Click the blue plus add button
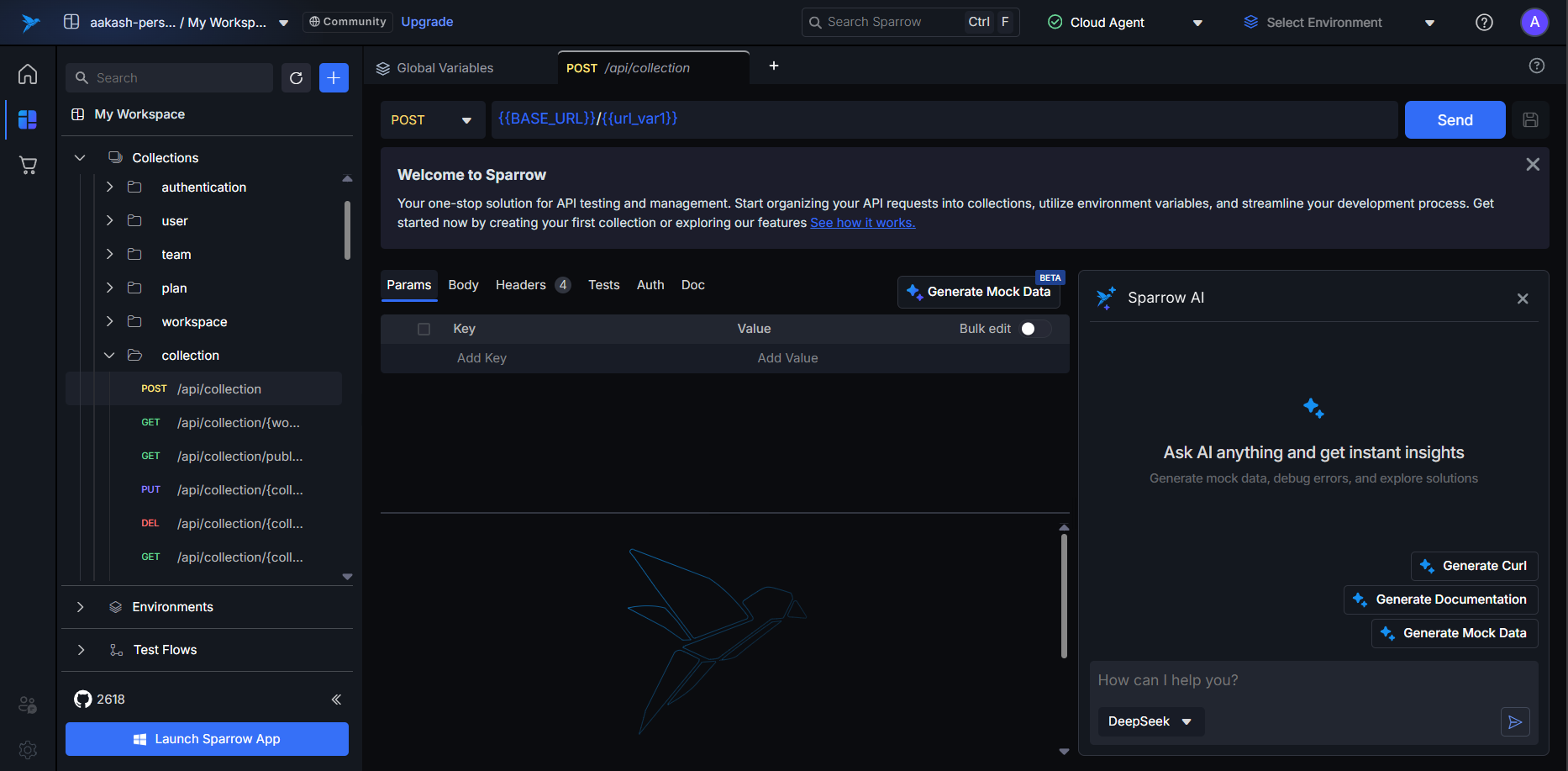Image resolution: width=1568 pixels, height=771 pixels. point(334,78)
